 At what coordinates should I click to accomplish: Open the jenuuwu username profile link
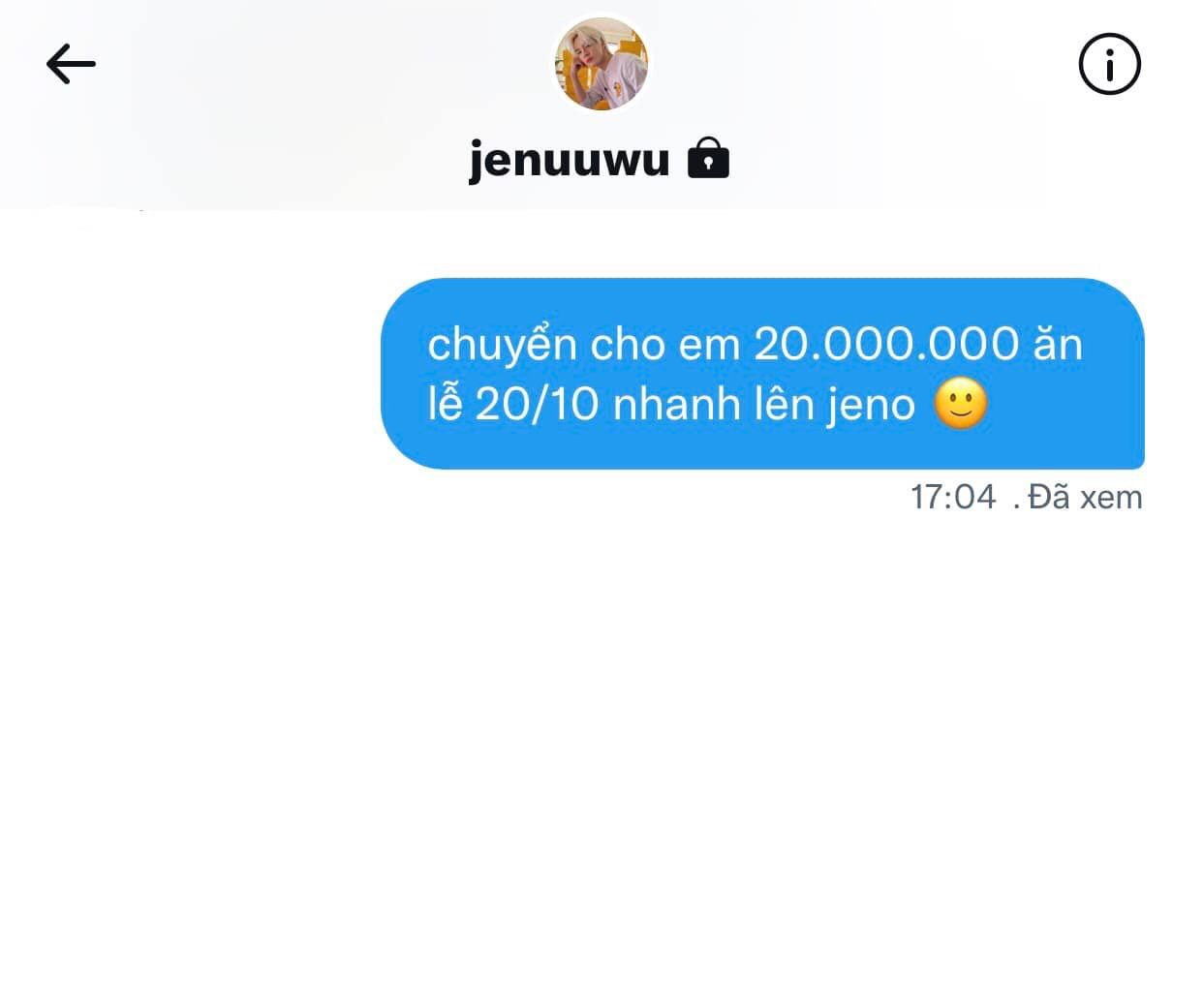coord(569,159)
